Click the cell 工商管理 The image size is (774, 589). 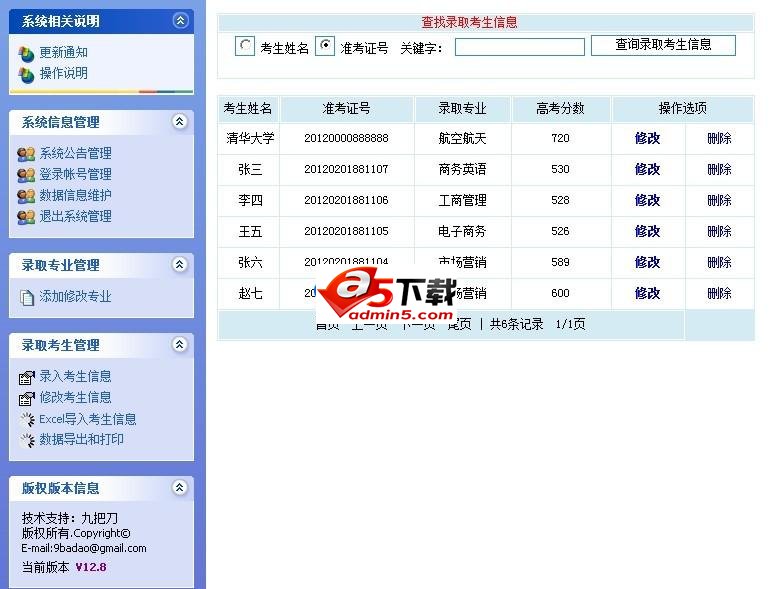click(463, 200)
